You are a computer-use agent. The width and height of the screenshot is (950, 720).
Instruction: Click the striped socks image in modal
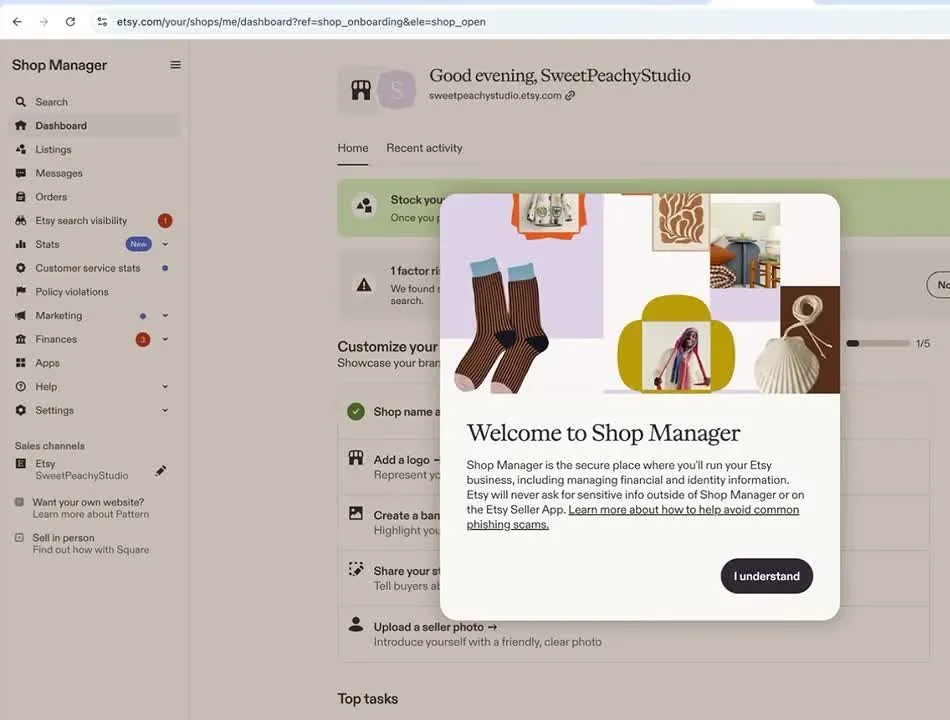click(x=502, y=326)
